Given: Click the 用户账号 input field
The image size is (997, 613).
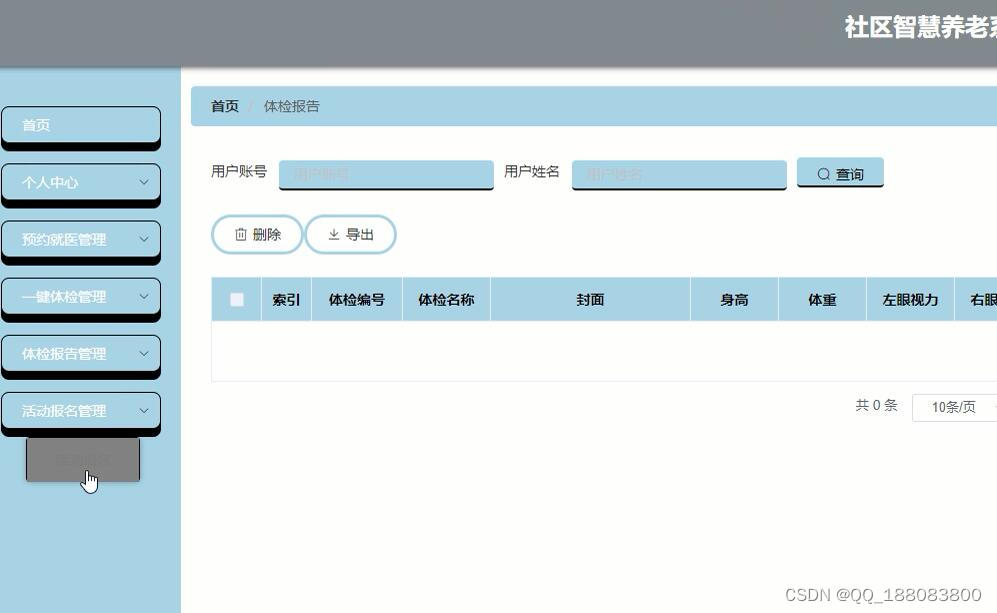Looking at the screenshot, I should [x=385, y=173].
